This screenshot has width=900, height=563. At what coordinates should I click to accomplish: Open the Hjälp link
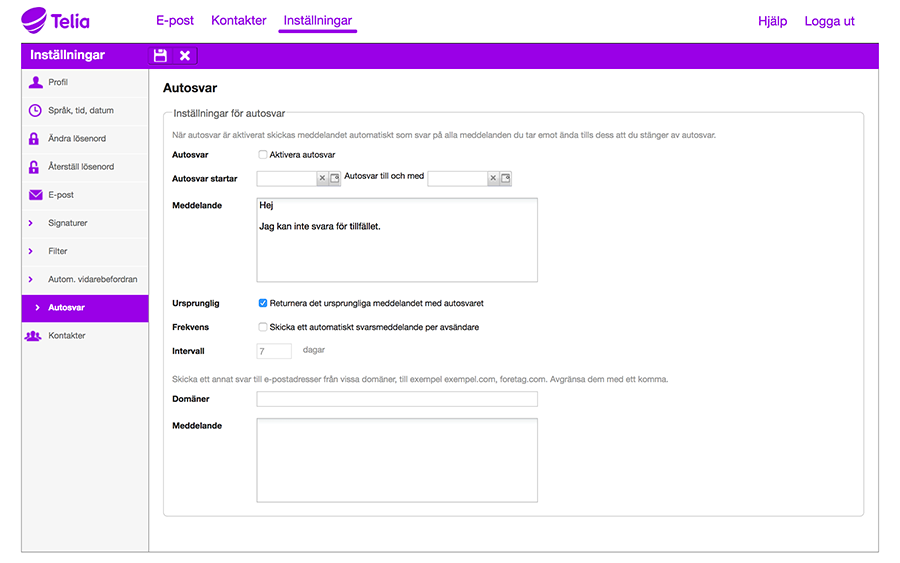(x=772, y=21)
